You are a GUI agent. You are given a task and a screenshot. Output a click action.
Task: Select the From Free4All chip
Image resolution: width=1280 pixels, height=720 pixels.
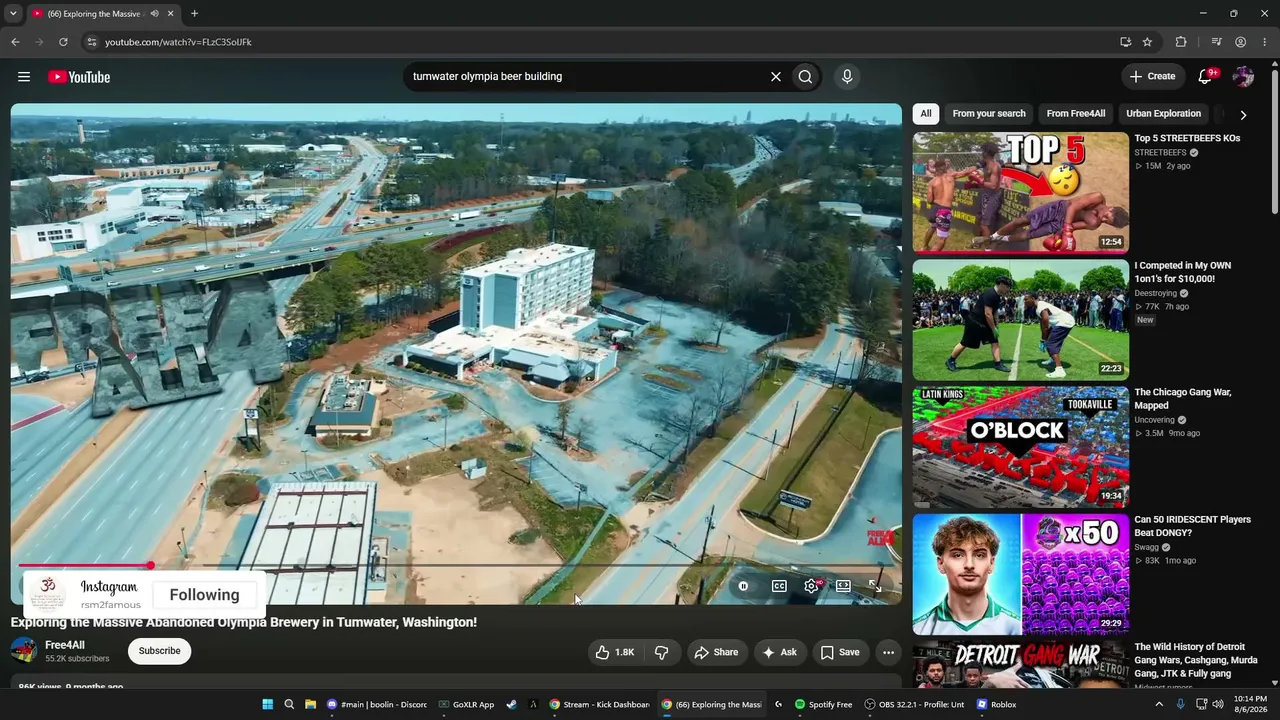coord(1076,114)
